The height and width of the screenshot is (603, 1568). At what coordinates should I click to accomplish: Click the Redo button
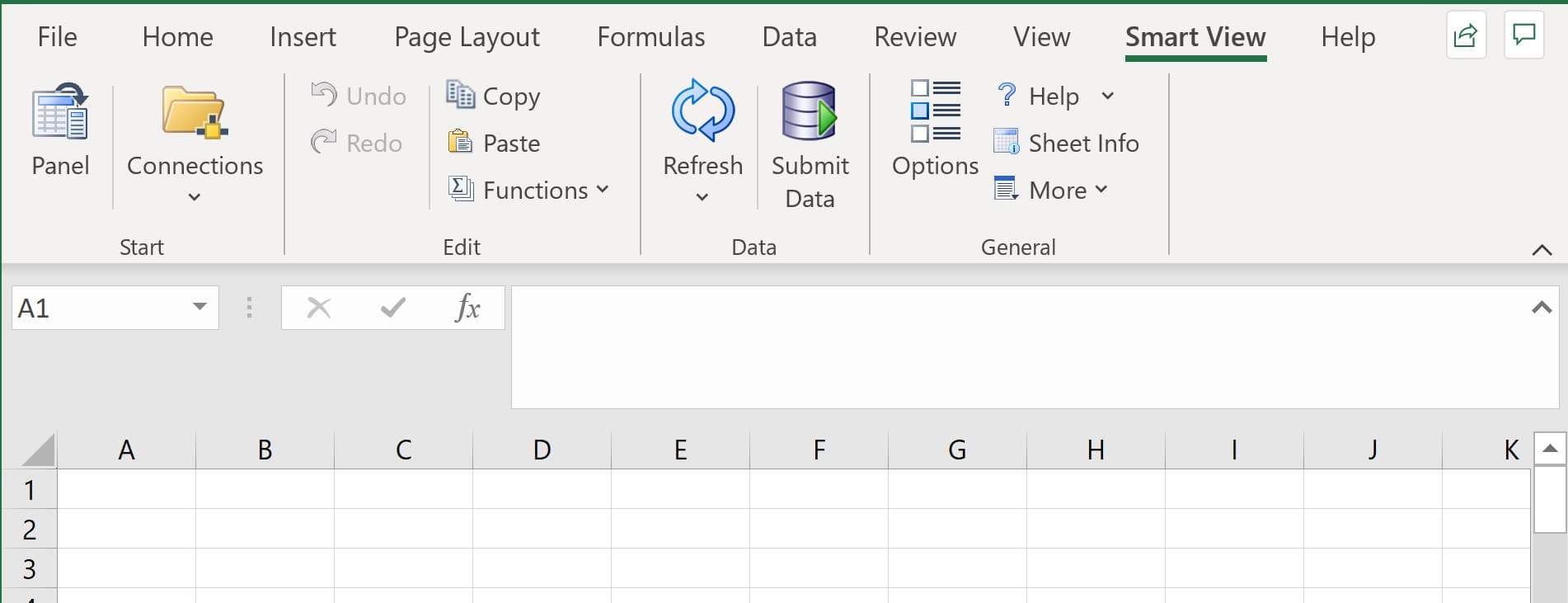pyautogui.click(x=357, y=143)
